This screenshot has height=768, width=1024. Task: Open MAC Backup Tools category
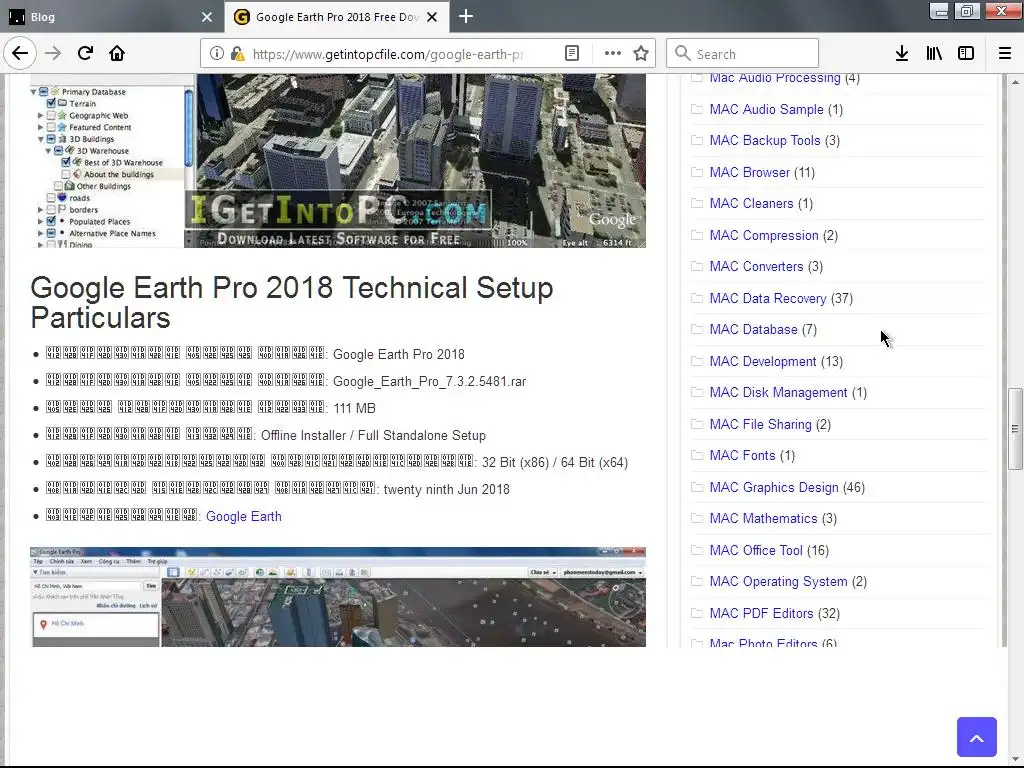click(x=765, y=140)
